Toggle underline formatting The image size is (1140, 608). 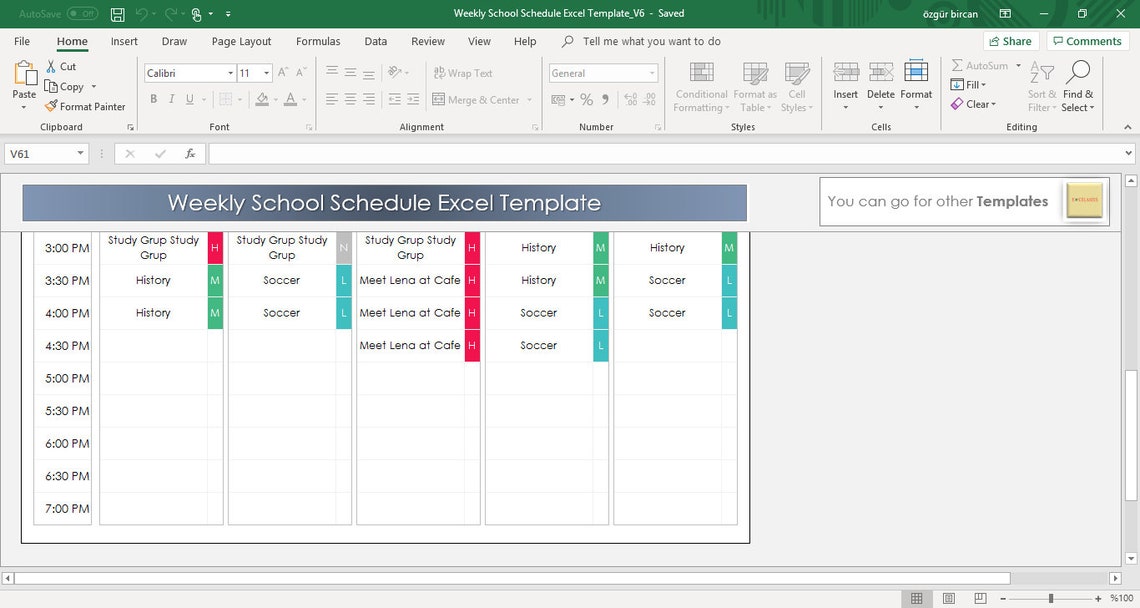(188, 99)
